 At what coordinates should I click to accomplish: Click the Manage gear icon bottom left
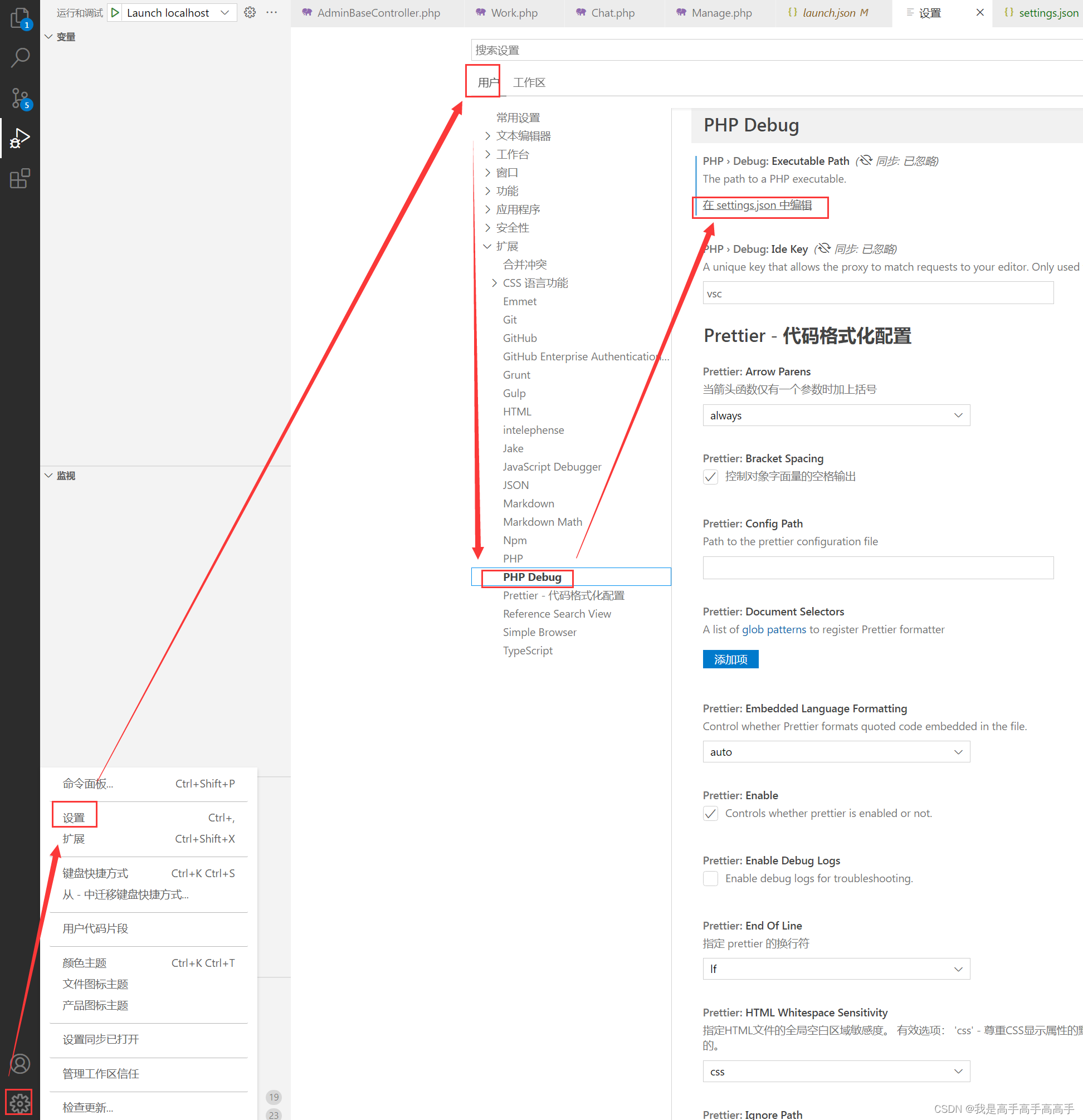pos(19,1102)
